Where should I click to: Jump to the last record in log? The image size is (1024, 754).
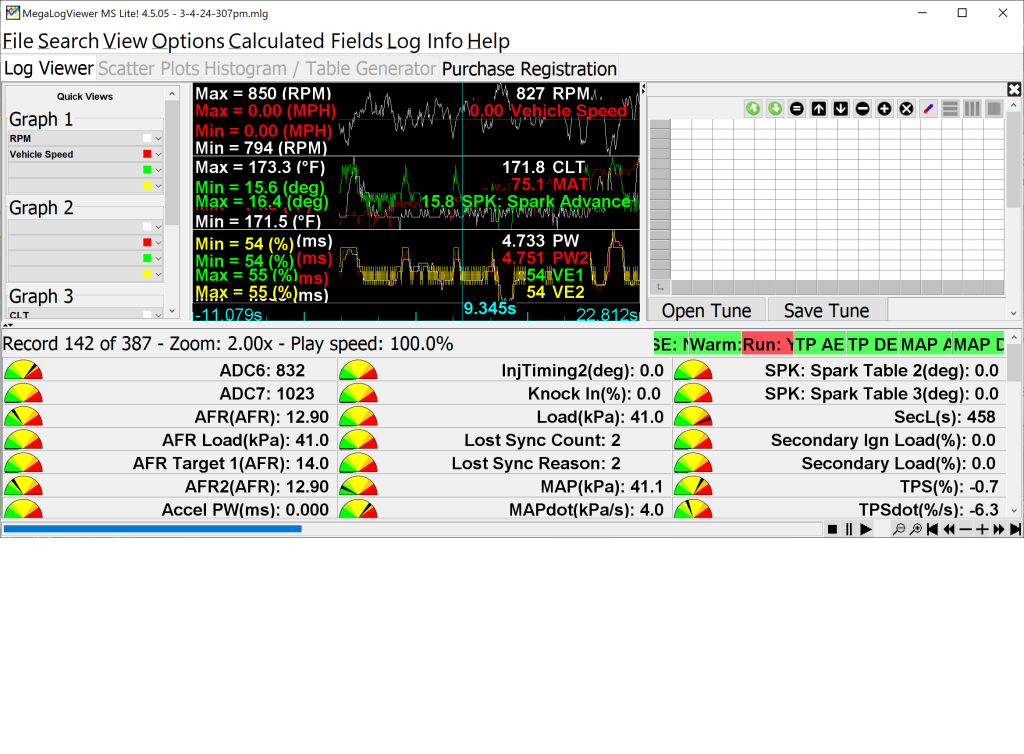(x=1015, y=529)
